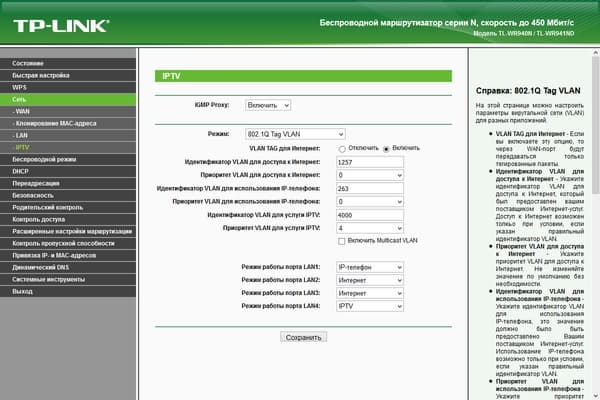Click scrollbar down arrow in help panel

click(596, 396)
